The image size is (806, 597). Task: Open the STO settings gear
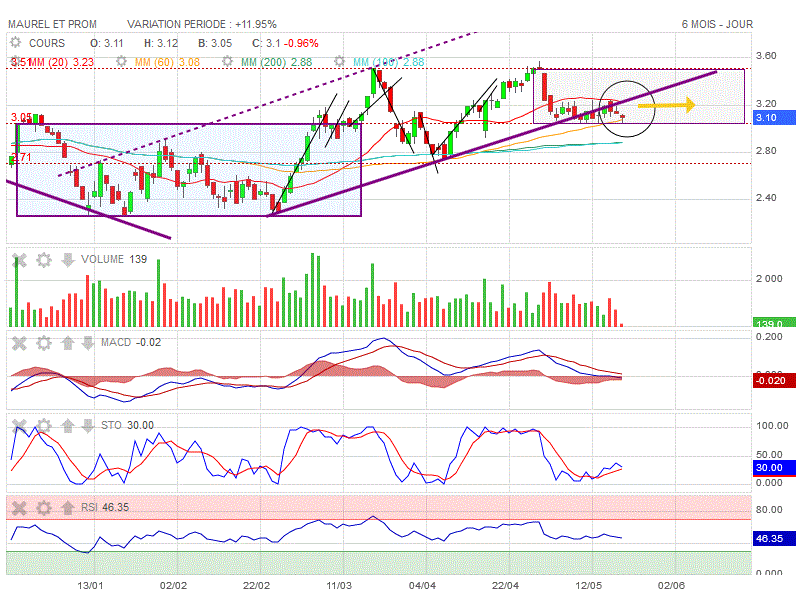coord(44,426)
